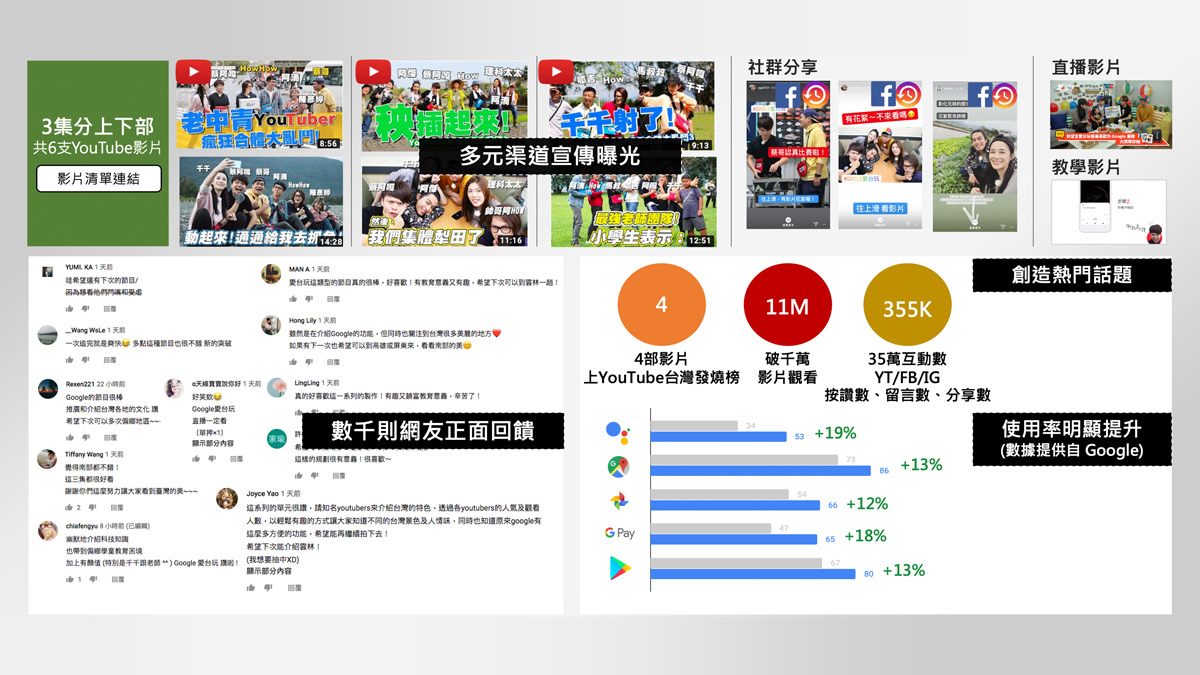Click the +18% growth value
Image resolution: width=1200 pixels, height=675 pixels.
pos(865,536)
